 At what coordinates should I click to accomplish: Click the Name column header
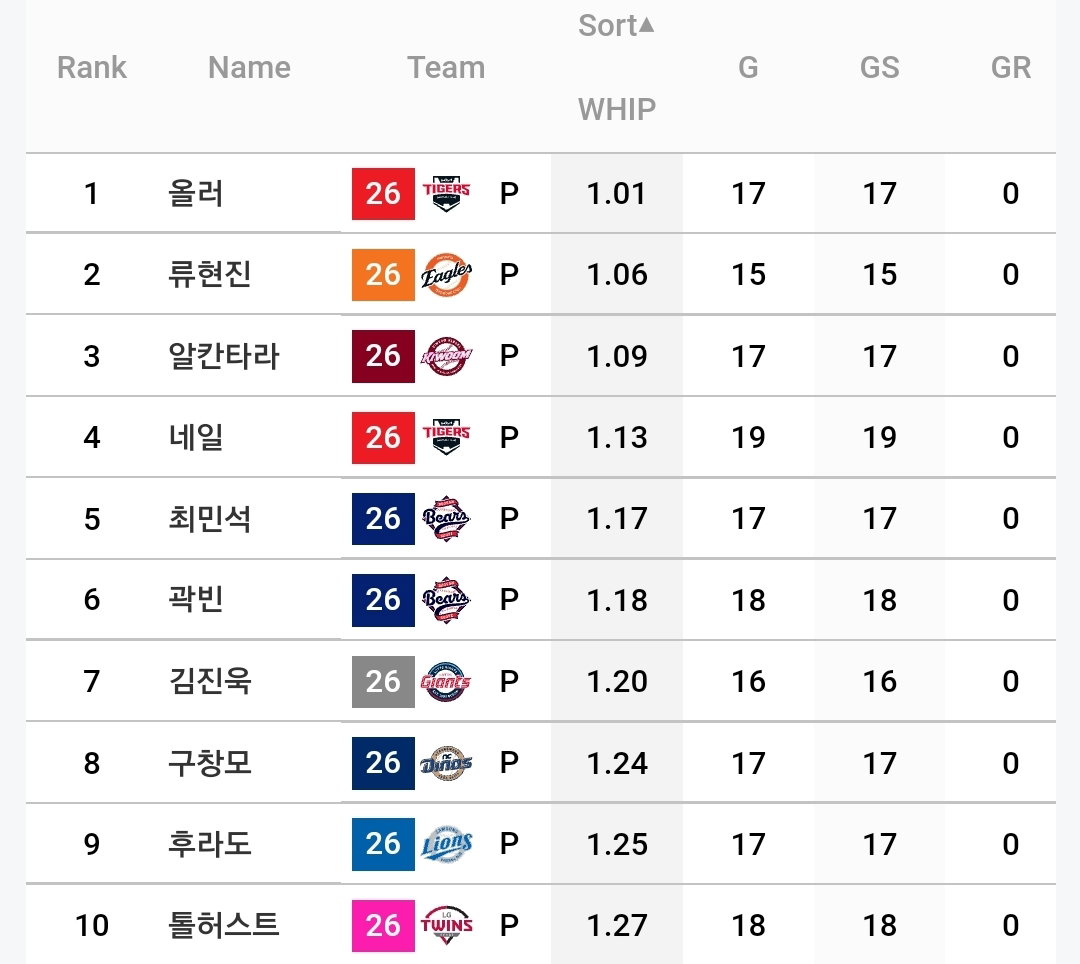pyautogui.click(x=249, y=67)
